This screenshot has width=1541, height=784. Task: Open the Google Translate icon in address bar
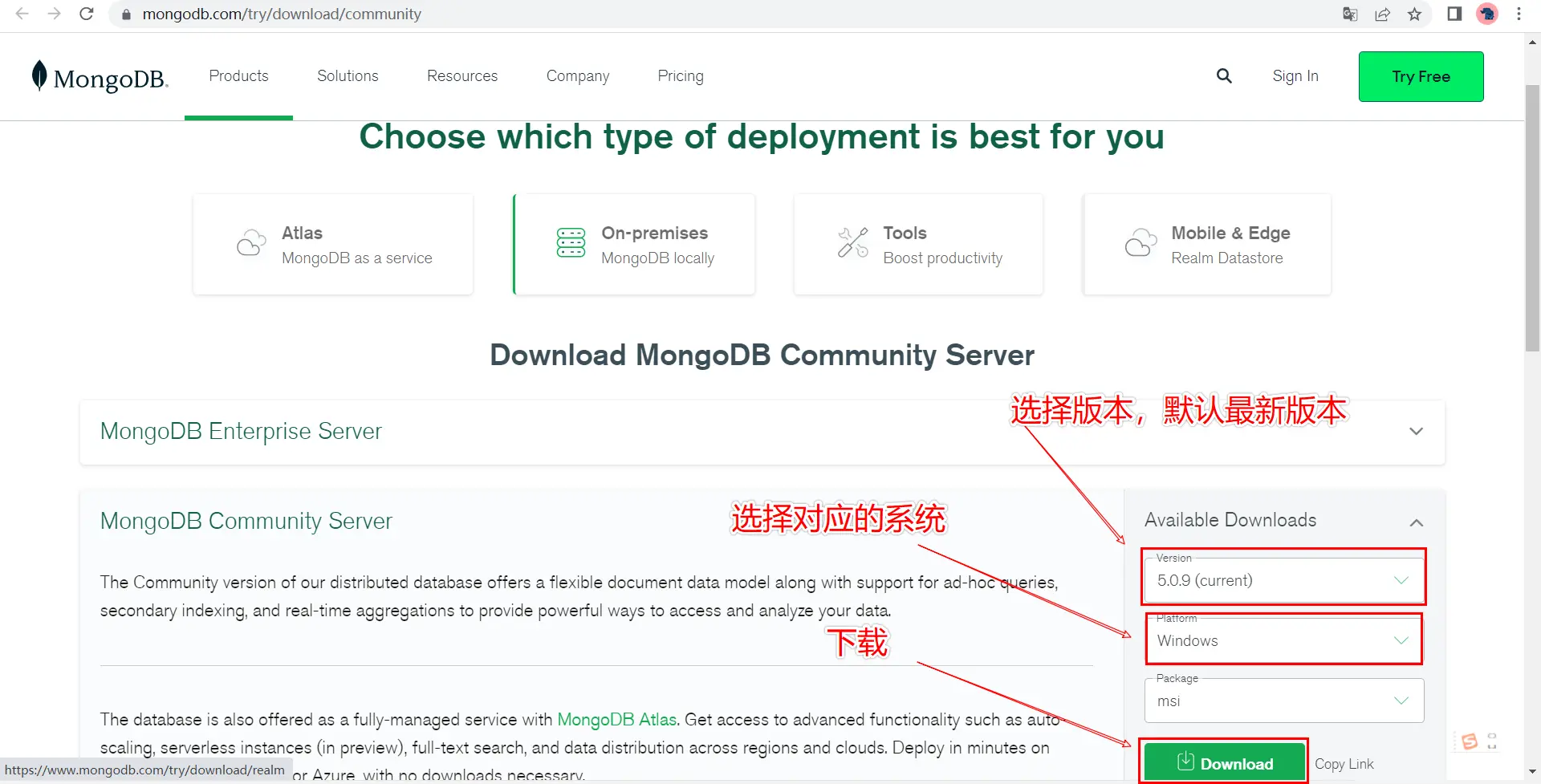click(x=1350, y=14)
